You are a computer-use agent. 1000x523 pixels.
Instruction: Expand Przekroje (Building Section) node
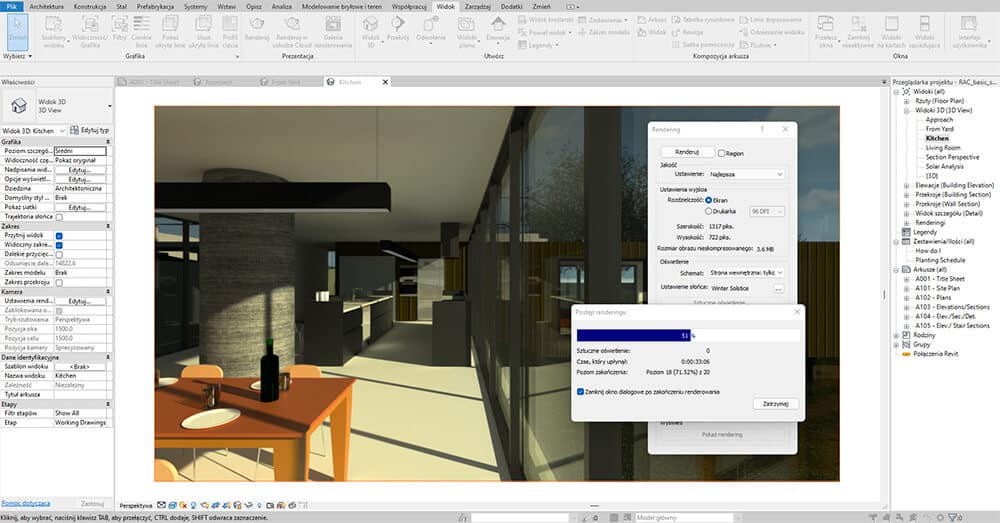(x=906, y=195)
